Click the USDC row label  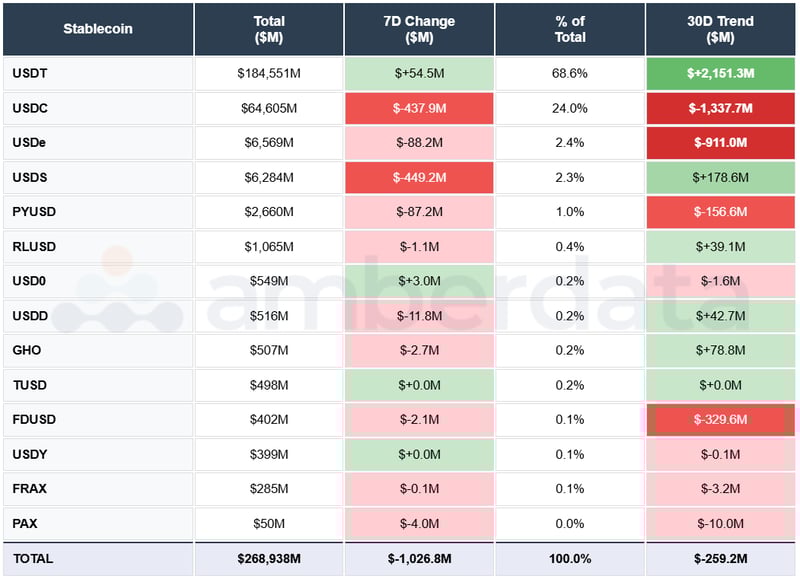click(x=30, y=108)
